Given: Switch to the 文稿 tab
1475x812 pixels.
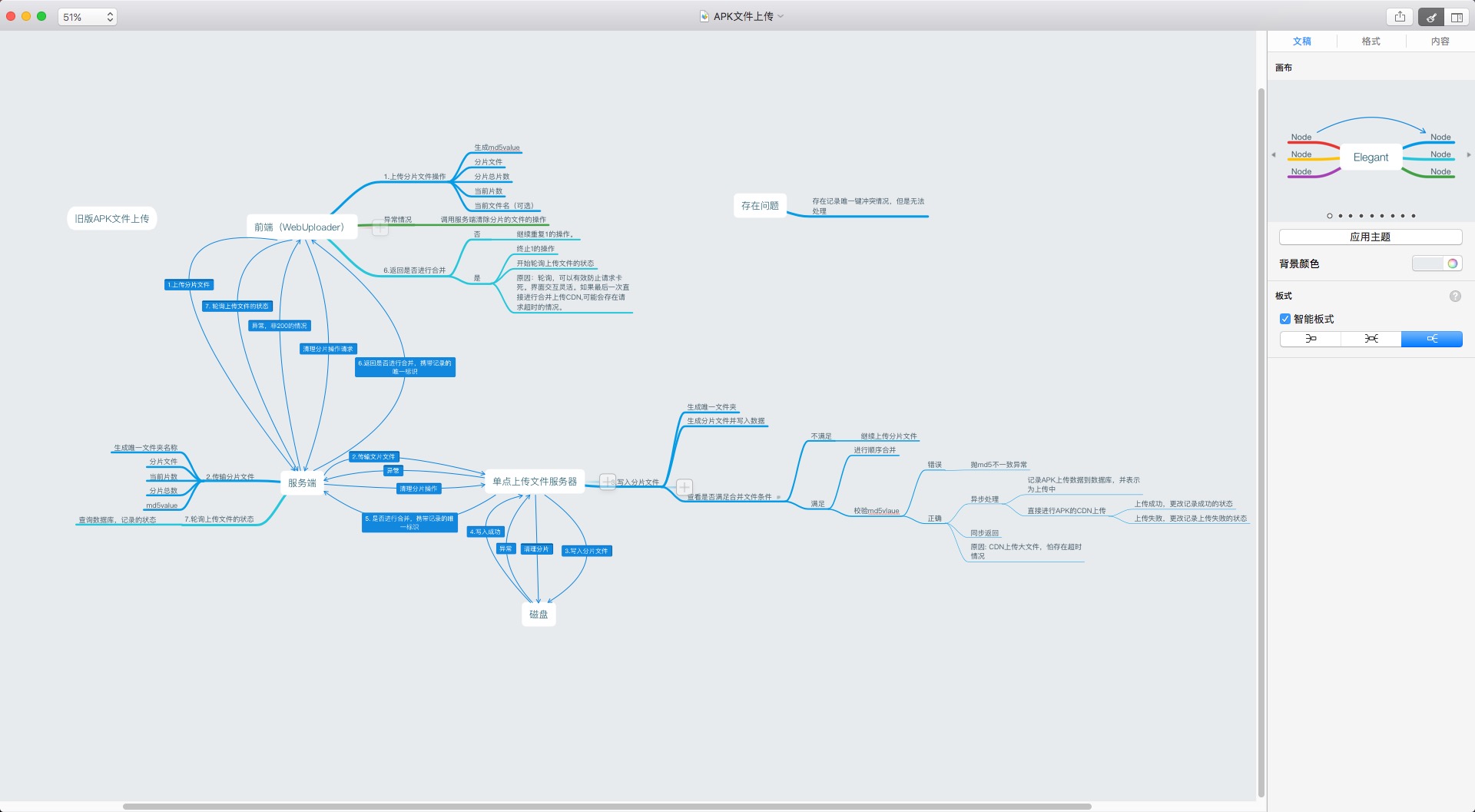Looking at the screenshot, I should point(1302,41).
